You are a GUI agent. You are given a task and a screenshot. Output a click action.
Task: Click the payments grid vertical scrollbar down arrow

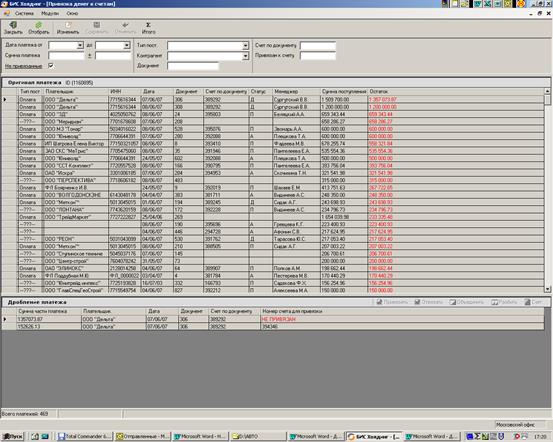(x=547, y=289)
